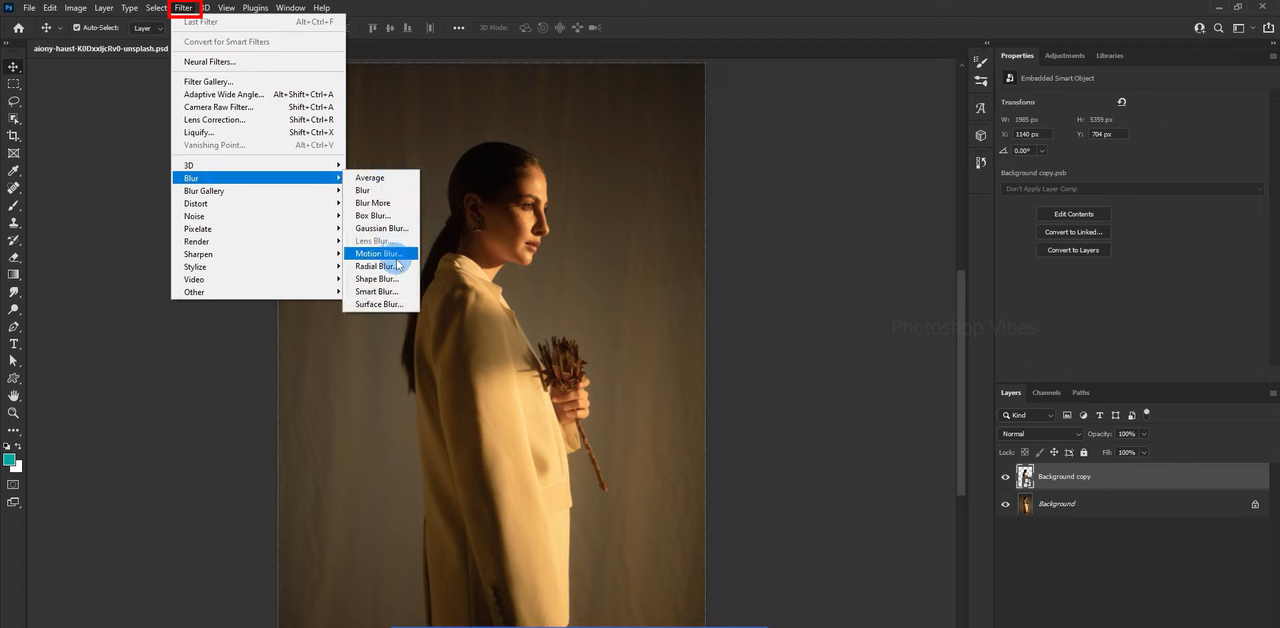Reset transform icon in Properties panel

pos(1121,102)
